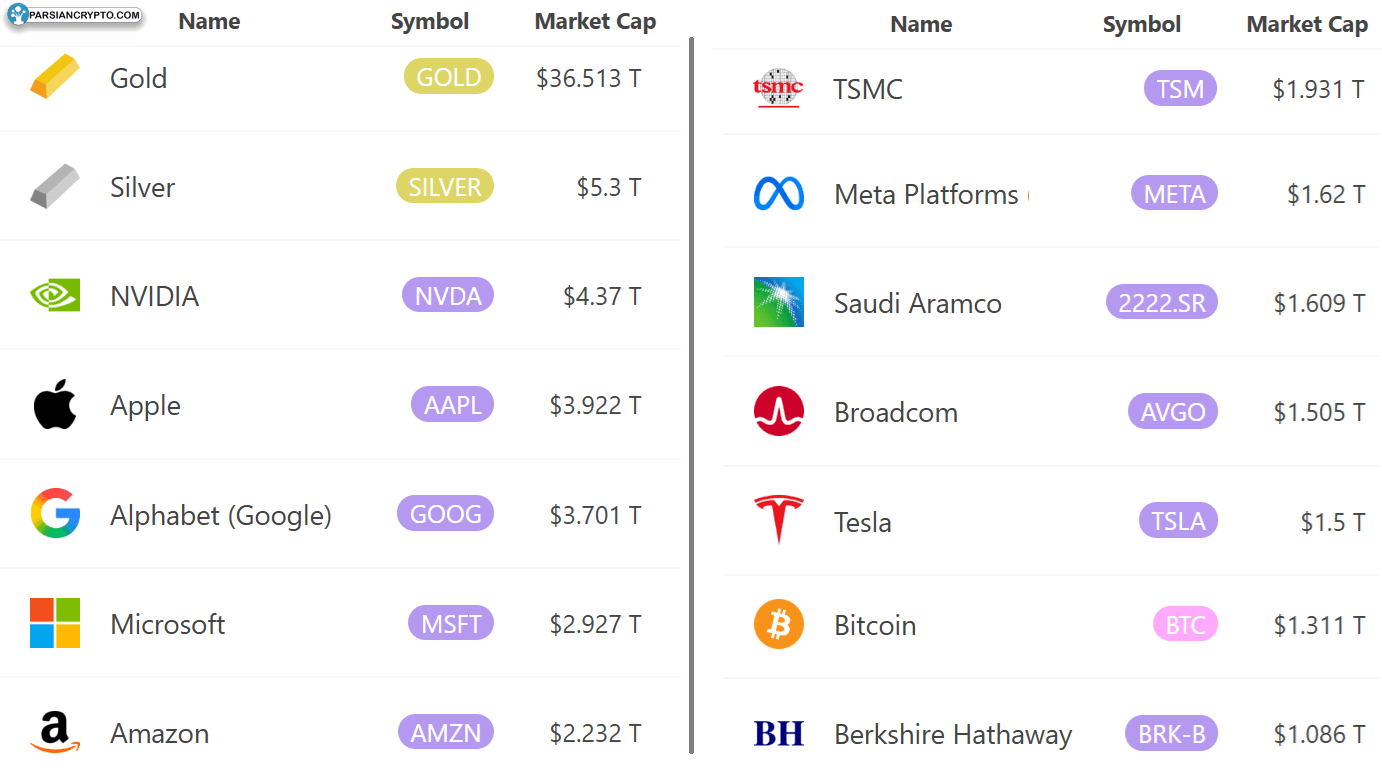
Task: Click the left table vertical scrollbar
Action: (x=691, y=400)
